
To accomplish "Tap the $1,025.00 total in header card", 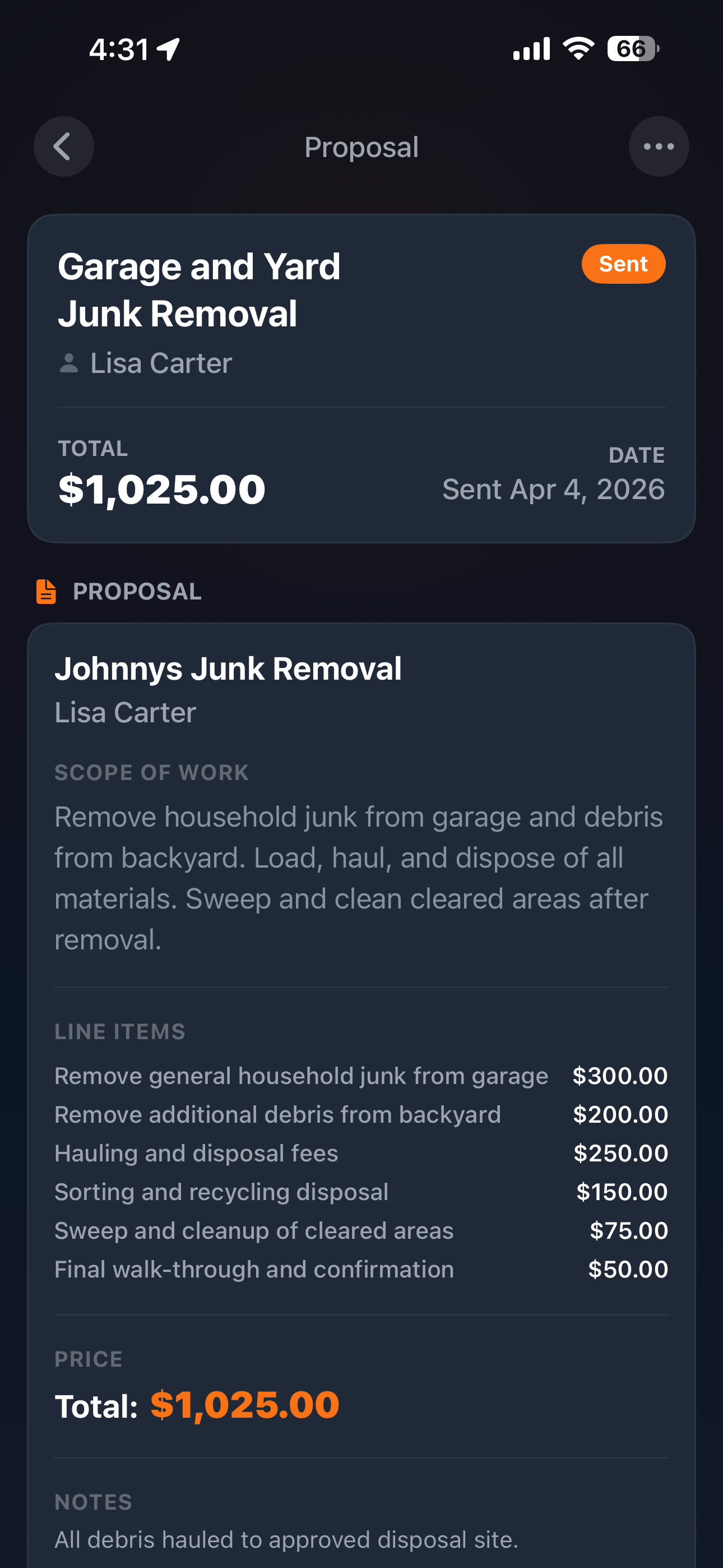I will [x=162, y=490].
